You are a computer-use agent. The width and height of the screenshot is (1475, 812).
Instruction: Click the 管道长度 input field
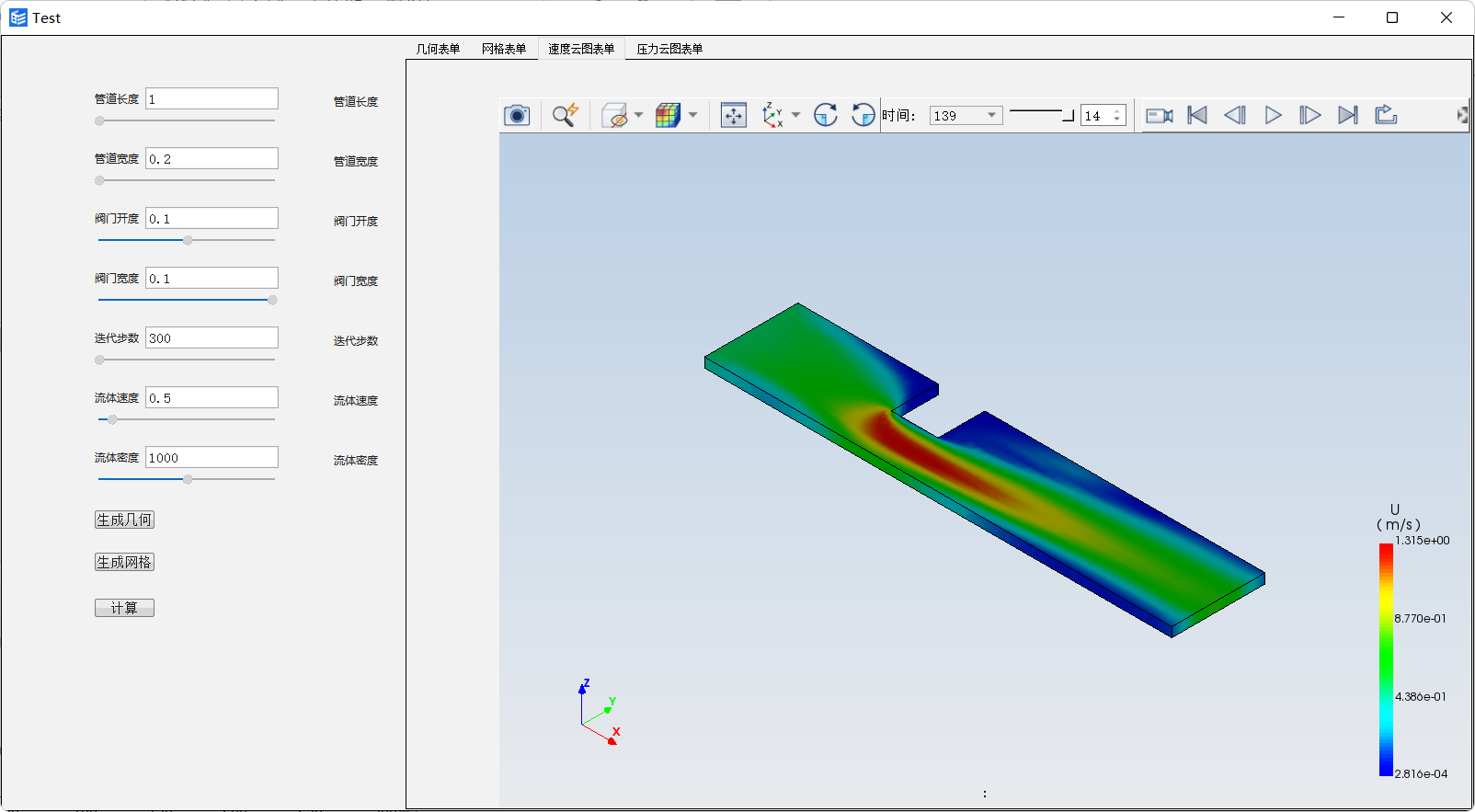click(x=212, y=98)
